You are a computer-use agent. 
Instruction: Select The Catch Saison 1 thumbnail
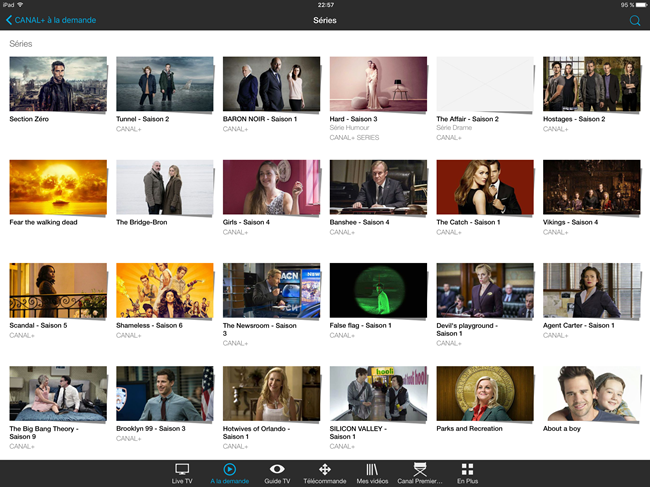pyautogui.click(x=485, y=187)
